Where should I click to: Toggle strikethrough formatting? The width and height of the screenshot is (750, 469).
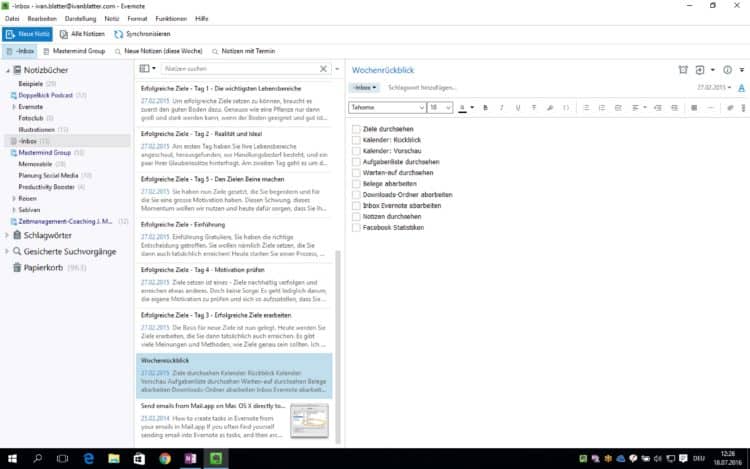coord(534,108)
